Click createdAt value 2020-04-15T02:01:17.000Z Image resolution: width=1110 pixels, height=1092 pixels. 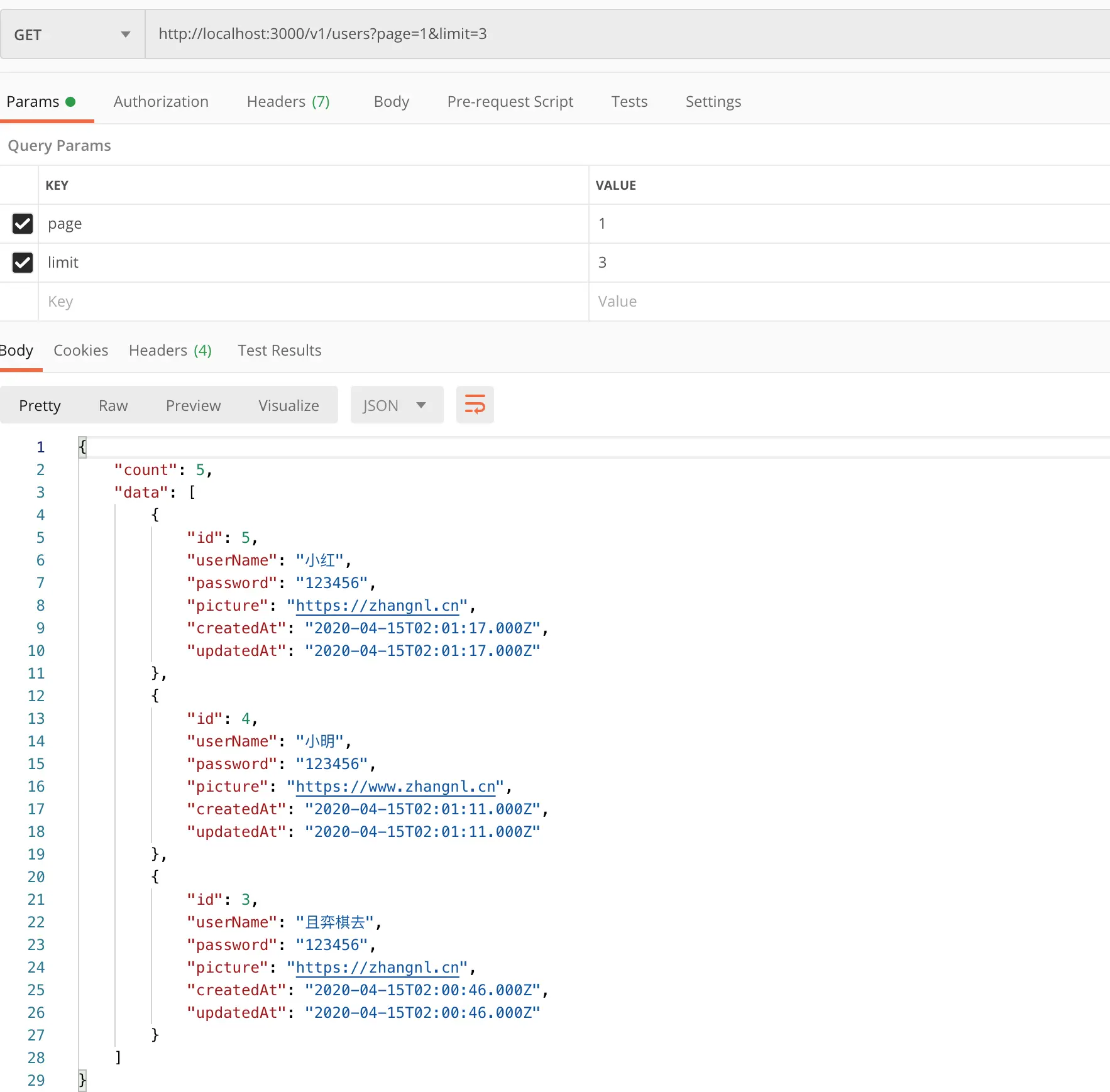(x=422, y=628)
